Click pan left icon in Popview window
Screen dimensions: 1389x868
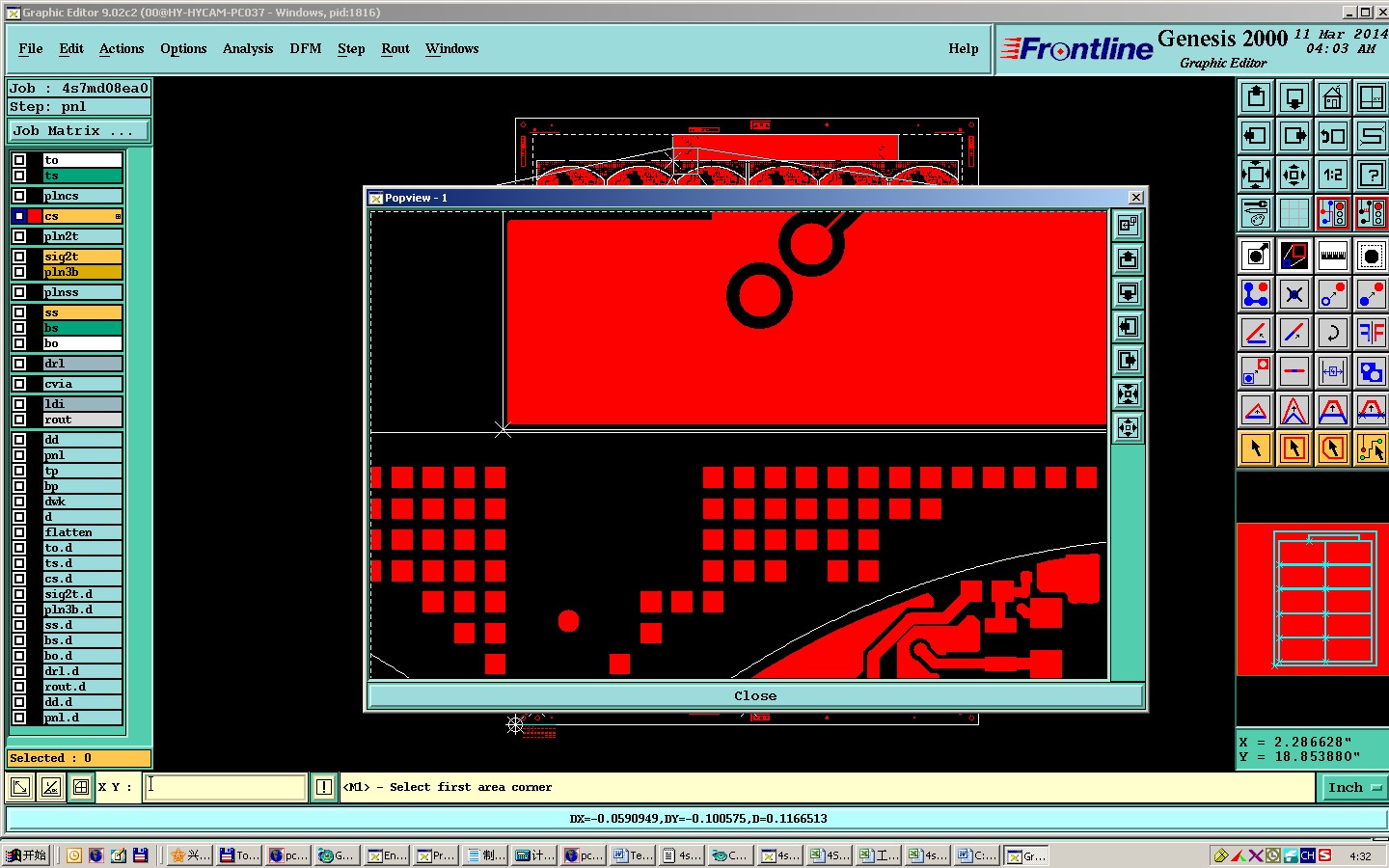click(x=1128, y=326)
